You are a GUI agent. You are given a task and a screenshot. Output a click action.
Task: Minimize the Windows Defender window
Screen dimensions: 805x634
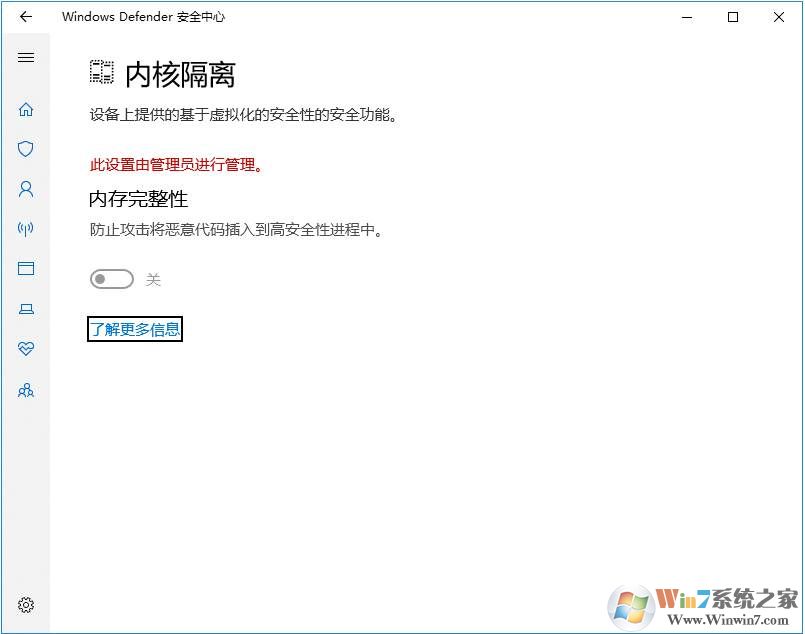tap(687, 17)
